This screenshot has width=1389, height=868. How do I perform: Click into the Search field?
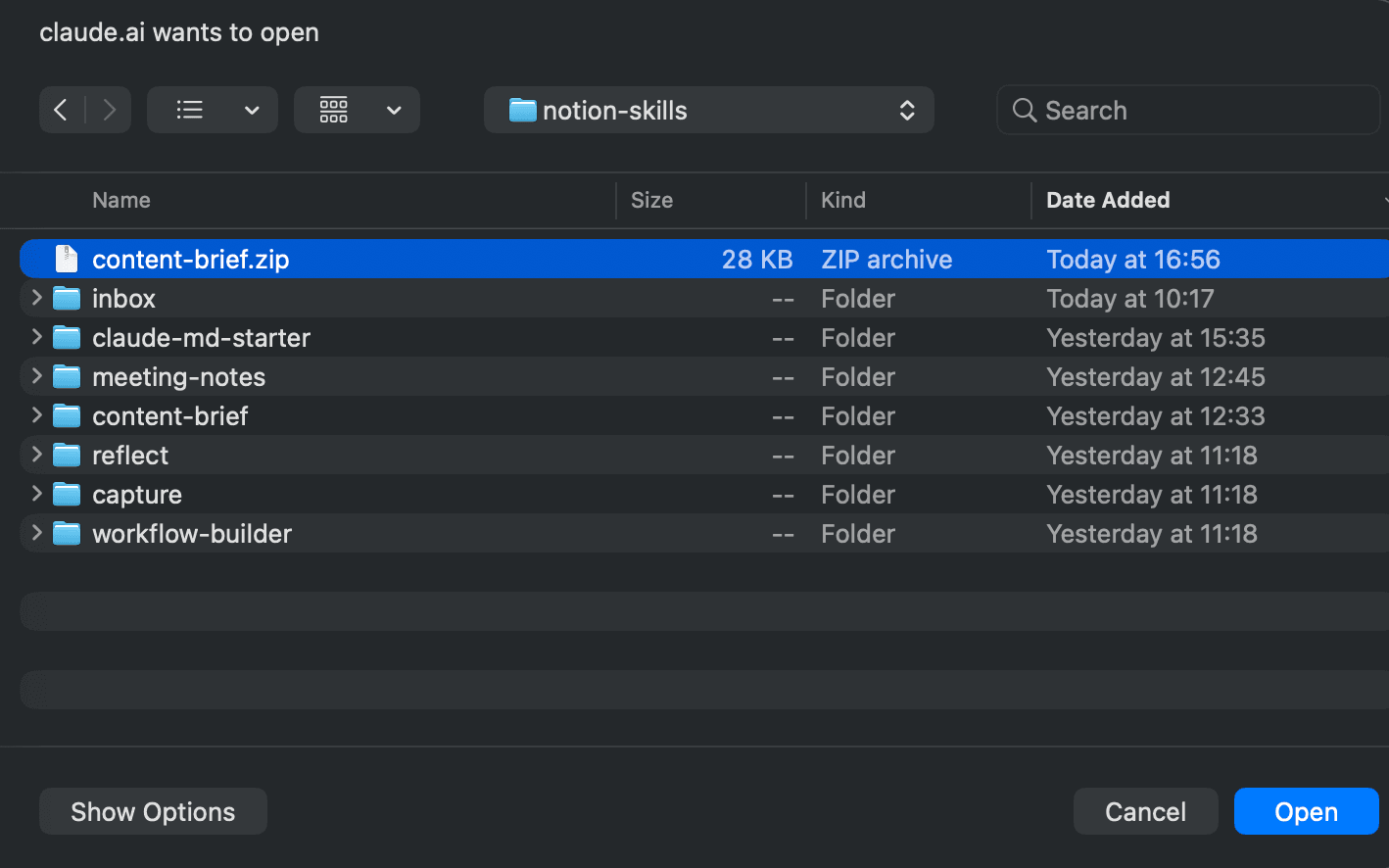click(x=1188, y=110)
